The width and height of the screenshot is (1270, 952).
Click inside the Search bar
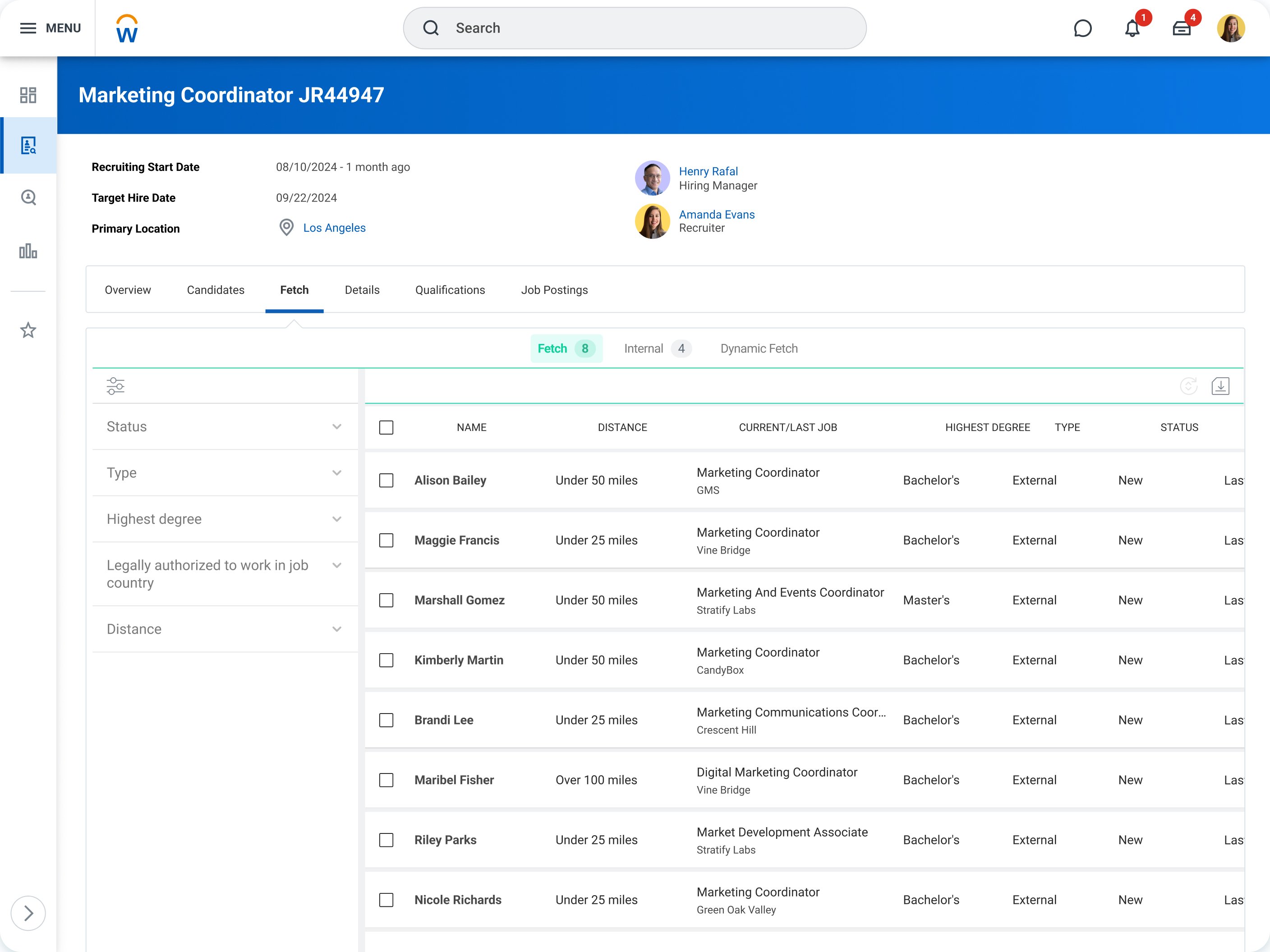click(x=634, y=27)
